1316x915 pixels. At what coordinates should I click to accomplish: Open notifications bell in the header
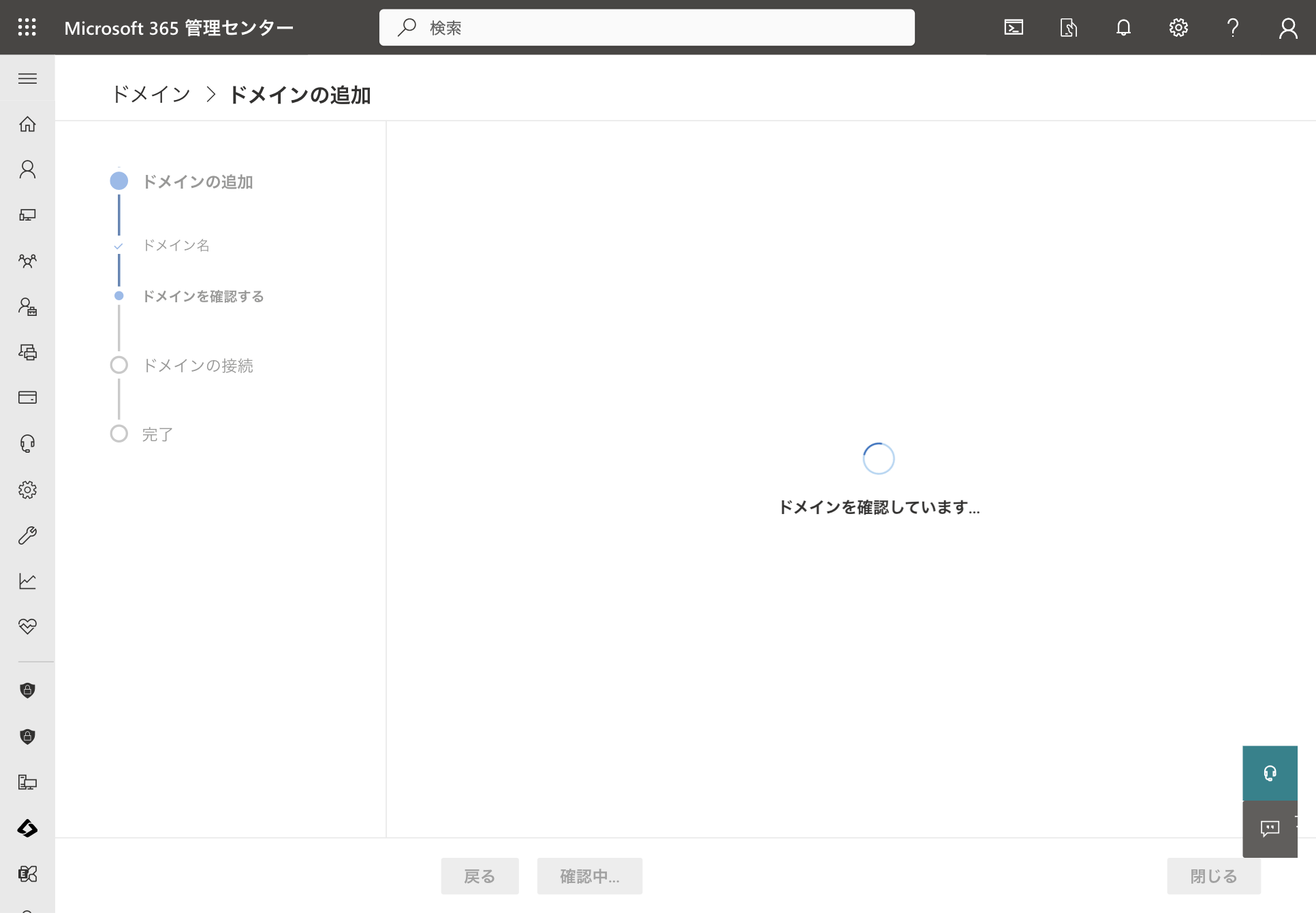(1123, 27)
